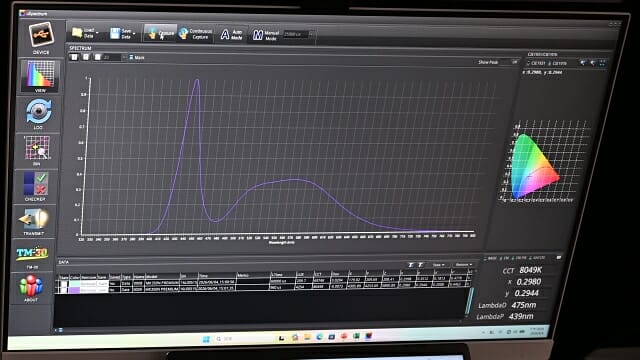This screenshot has width=640, height=360.
Task: Select the second radio option in results panel header
Action: pyautogui.click(x=504, y=258)
